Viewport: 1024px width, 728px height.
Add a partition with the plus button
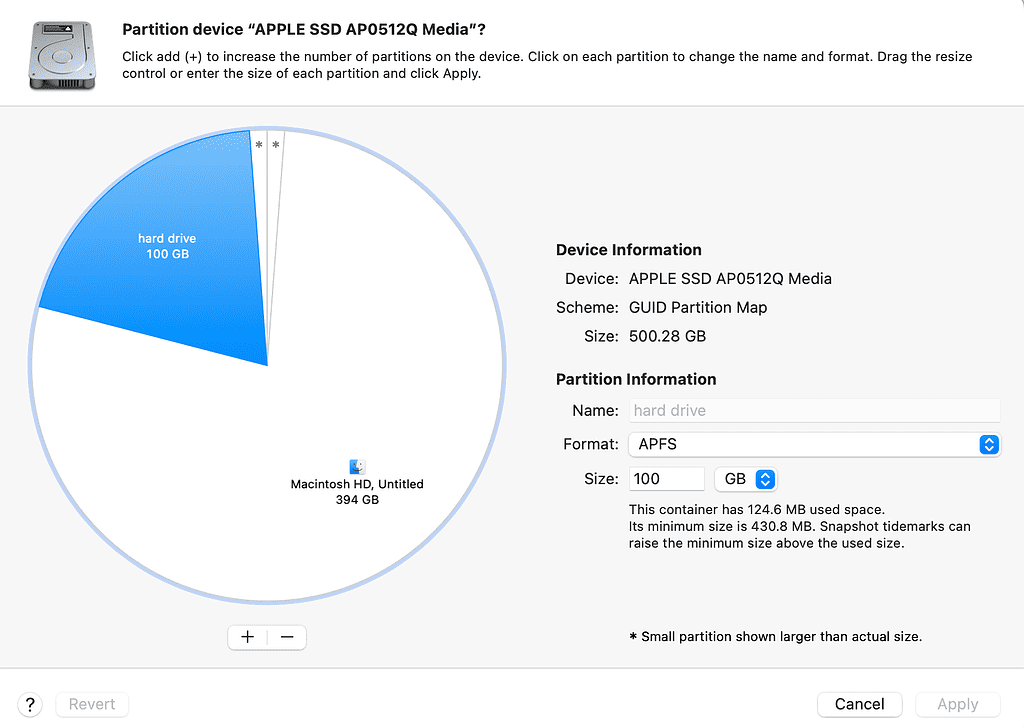point(248,637)
